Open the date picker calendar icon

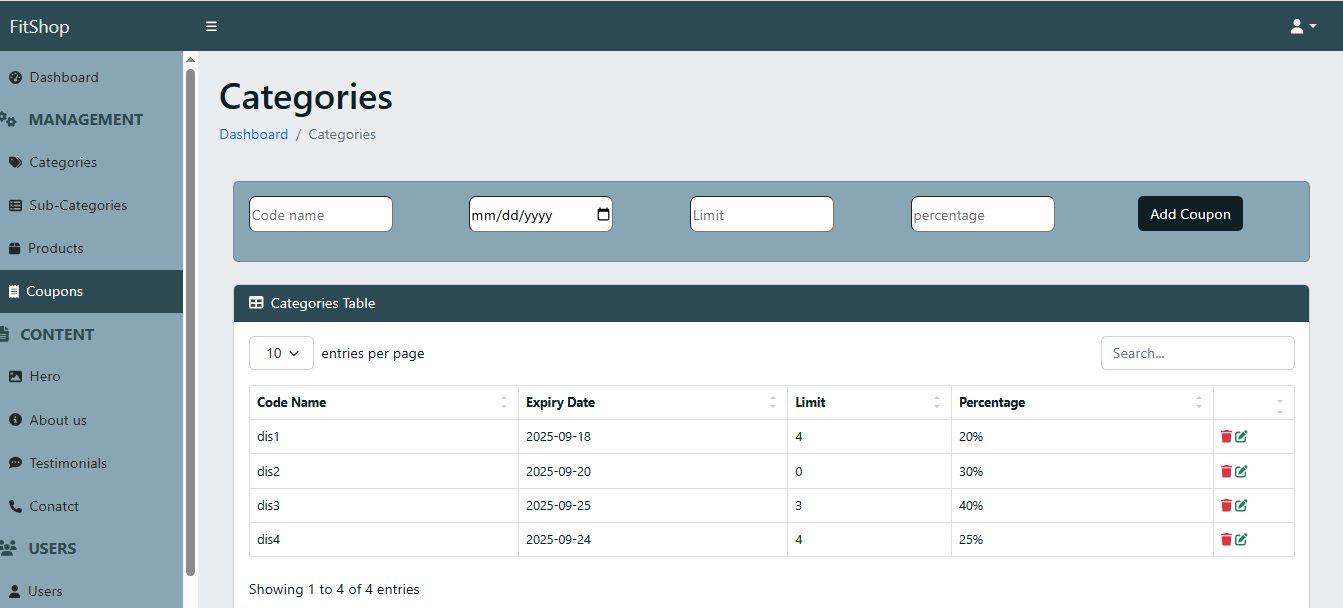pos(603,214)
